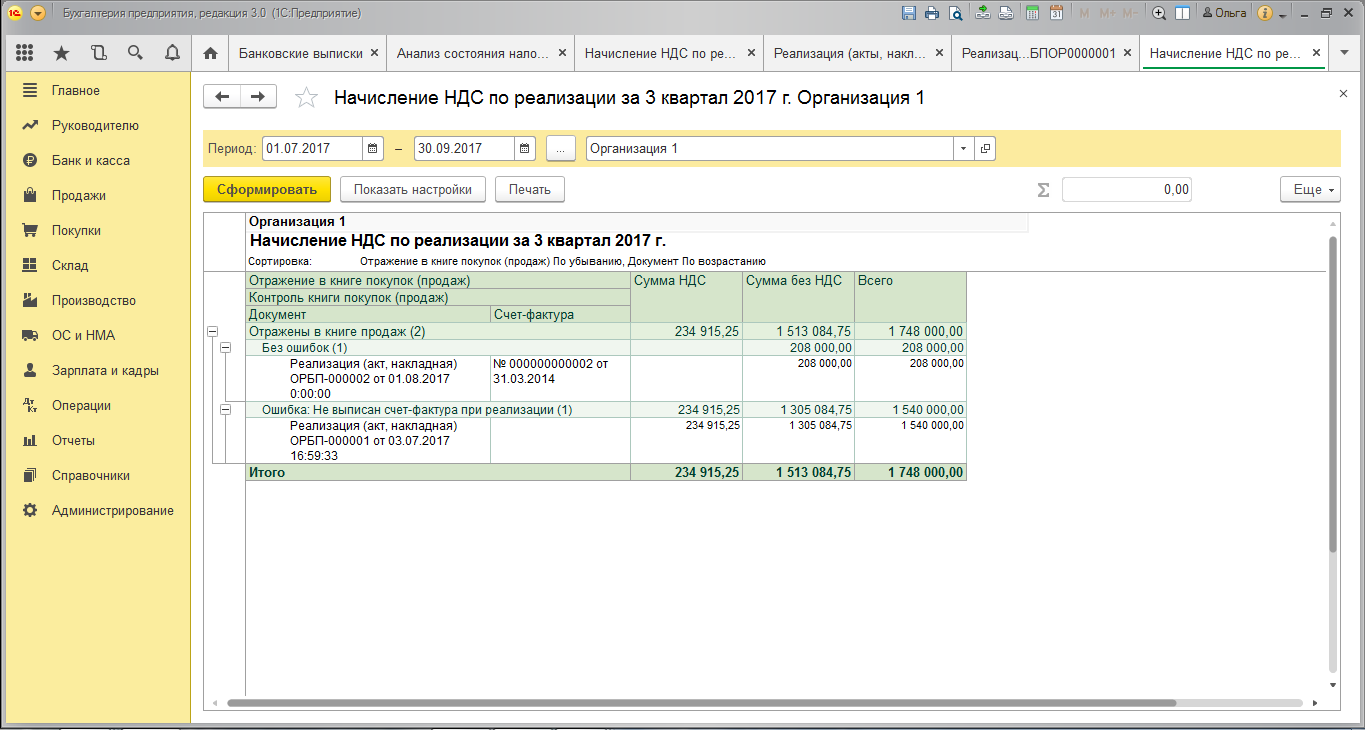The height and width of the screenshot is (730, 1365).
Task: Open the calculator icon in title bar
Action: point(1031,14)
